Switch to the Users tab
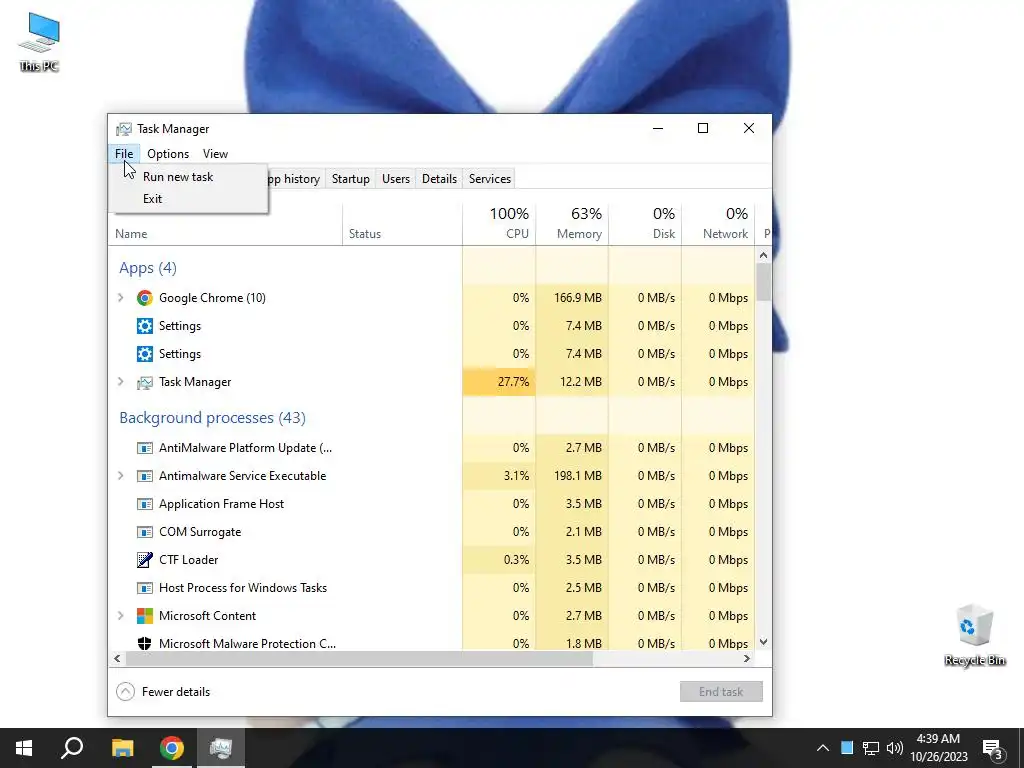1024x768 pixels. pos(396,179)
